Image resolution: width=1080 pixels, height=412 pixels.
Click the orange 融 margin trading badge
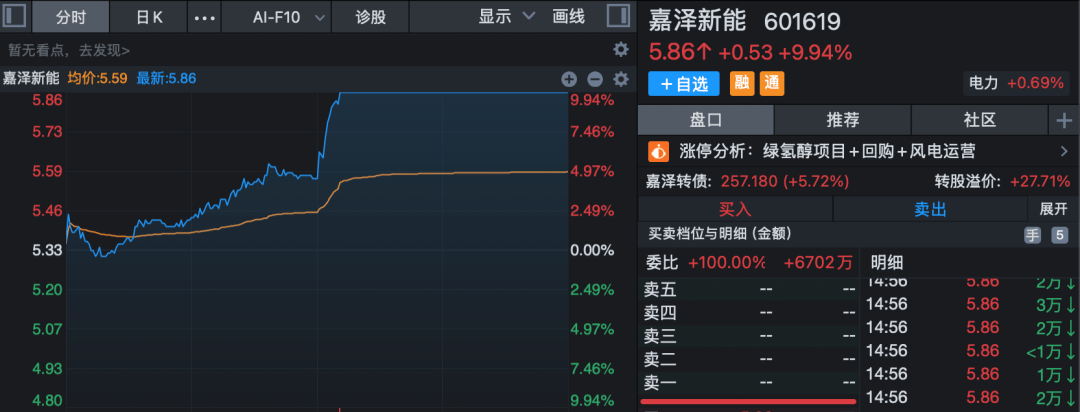tap(743, 83)
